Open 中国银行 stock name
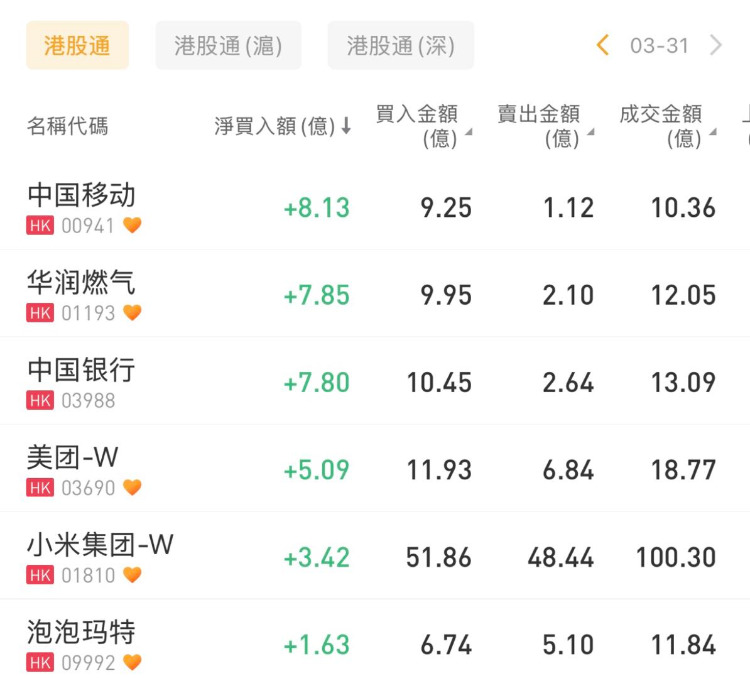 pyautogui.click(x=81, y=369)
